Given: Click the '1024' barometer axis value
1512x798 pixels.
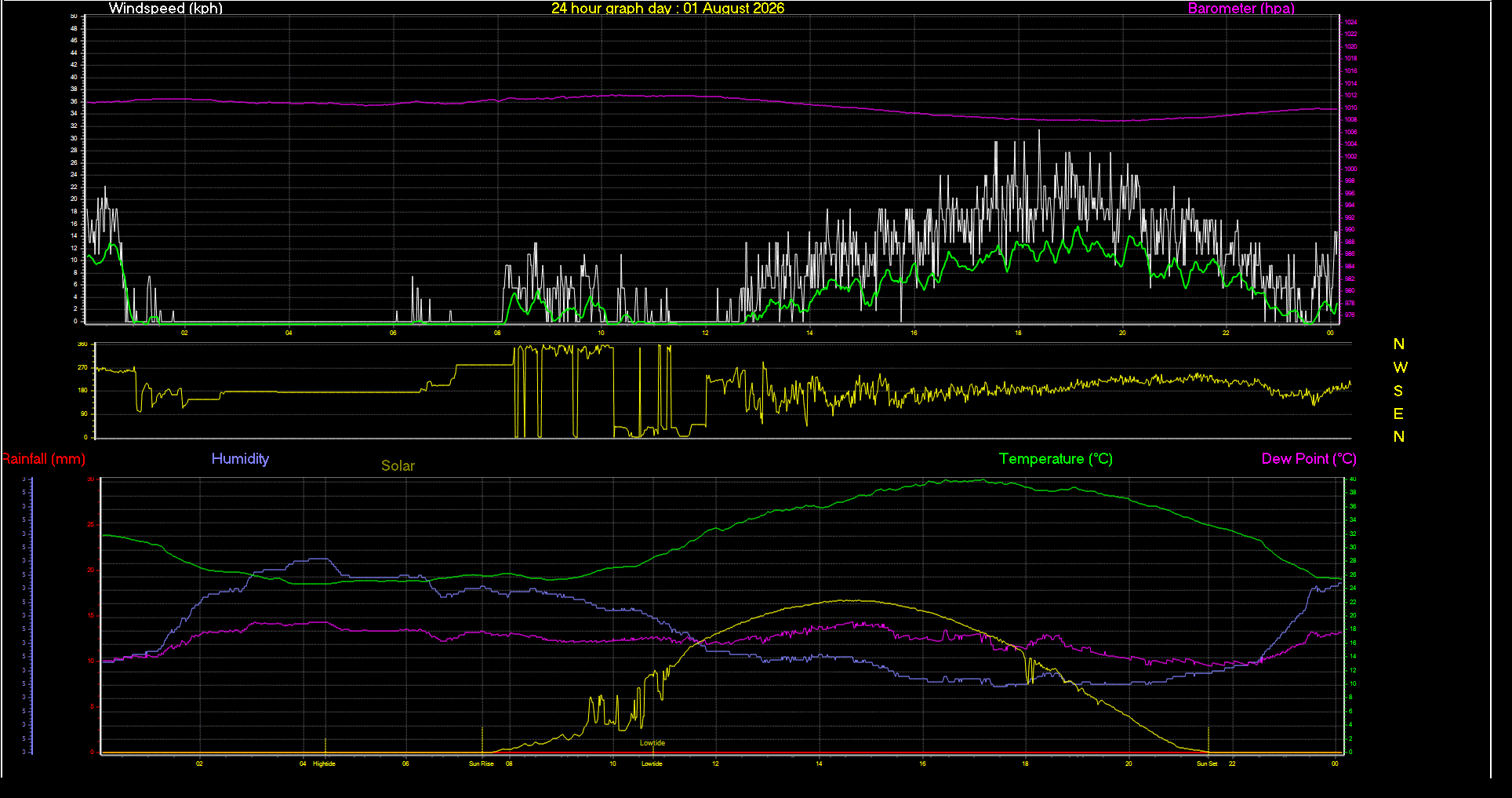Looking at the screenshot, I should click(x=1350, y=22).
